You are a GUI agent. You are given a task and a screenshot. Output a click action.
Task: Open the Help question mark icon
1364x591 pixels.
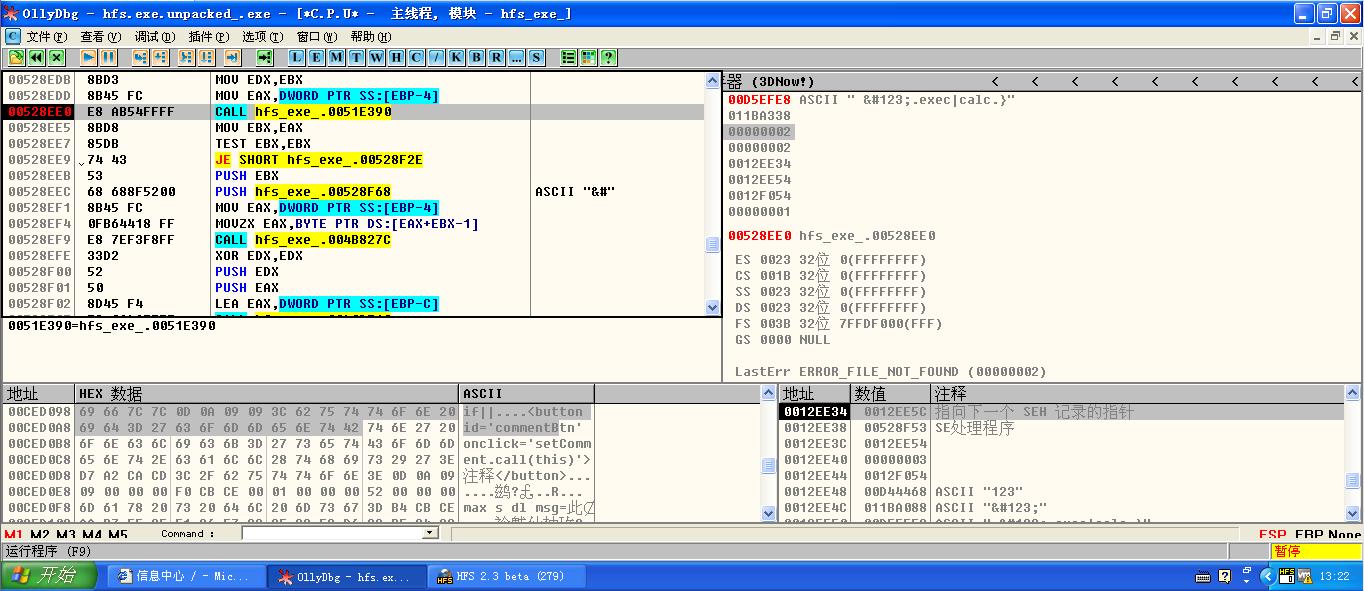tap(608, 57)
